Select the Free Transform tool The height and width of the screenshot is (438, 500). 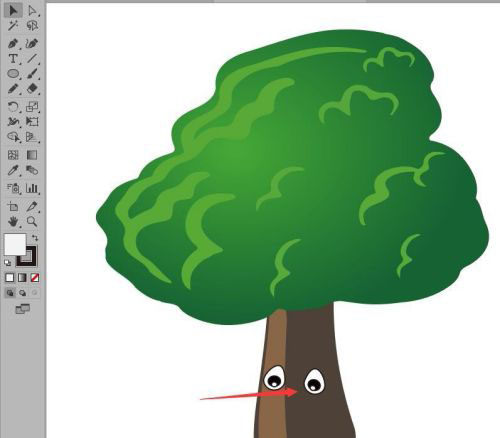[32, 121]
